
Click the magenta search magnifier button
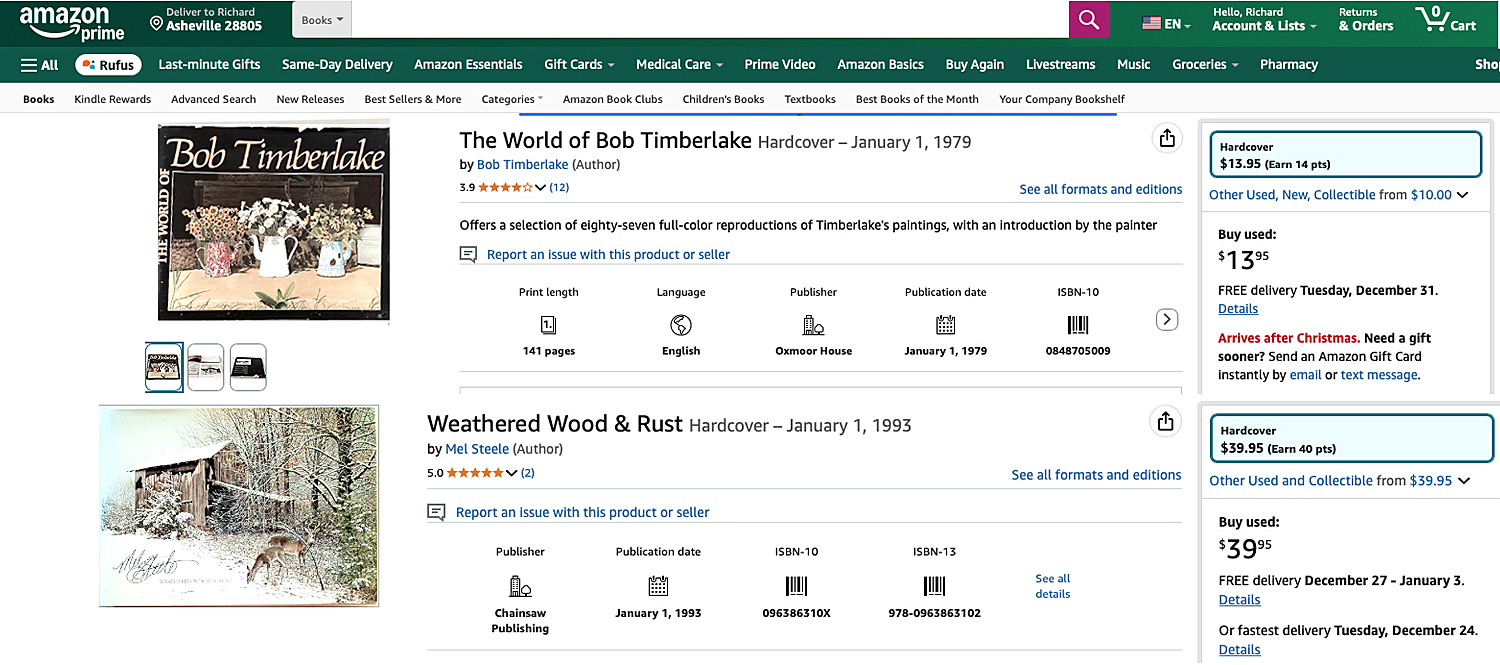click(1089, 21)
